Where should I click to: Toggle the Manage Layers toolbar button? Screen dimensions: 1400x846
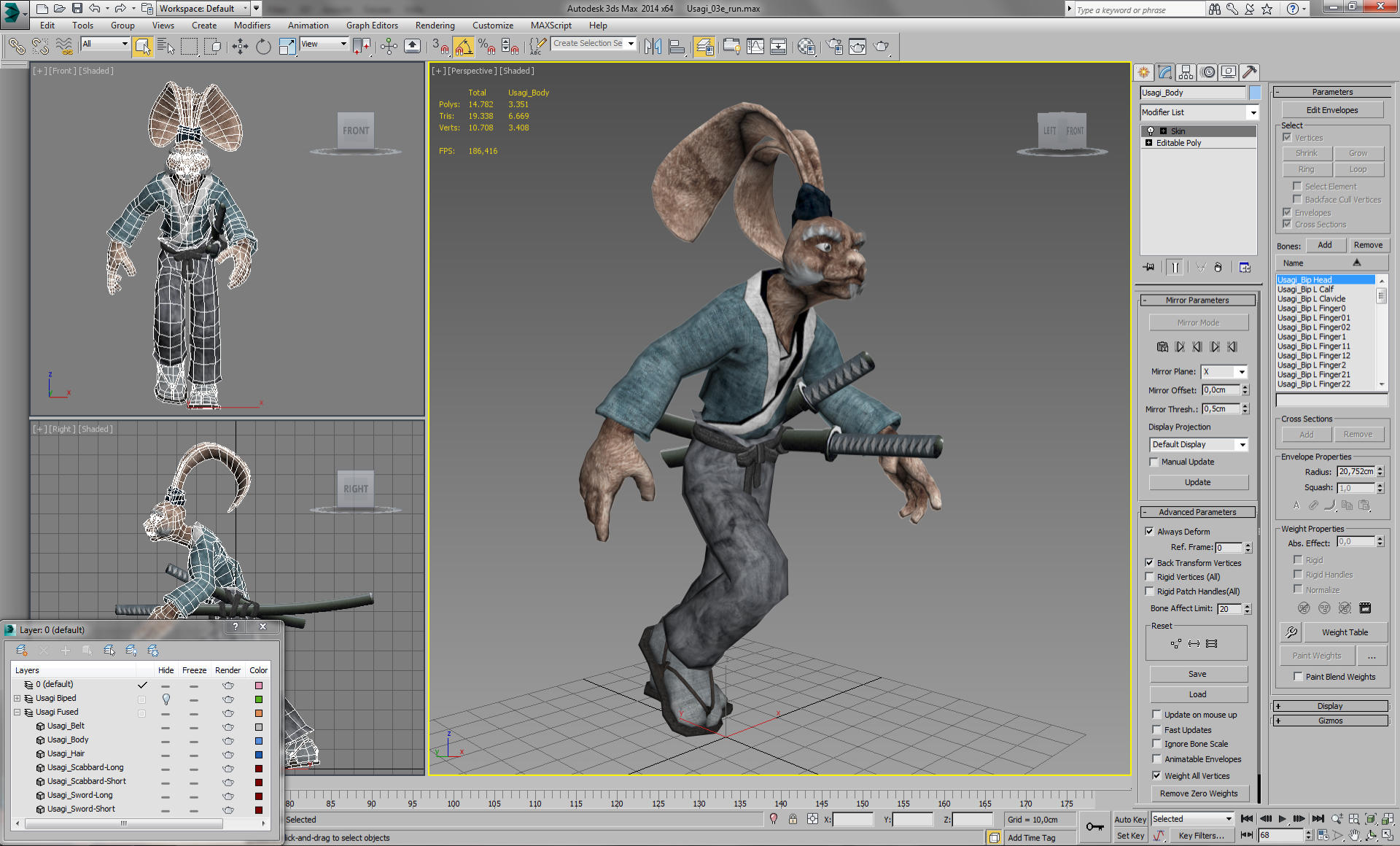pyautogui.click(x=704, y=47)
